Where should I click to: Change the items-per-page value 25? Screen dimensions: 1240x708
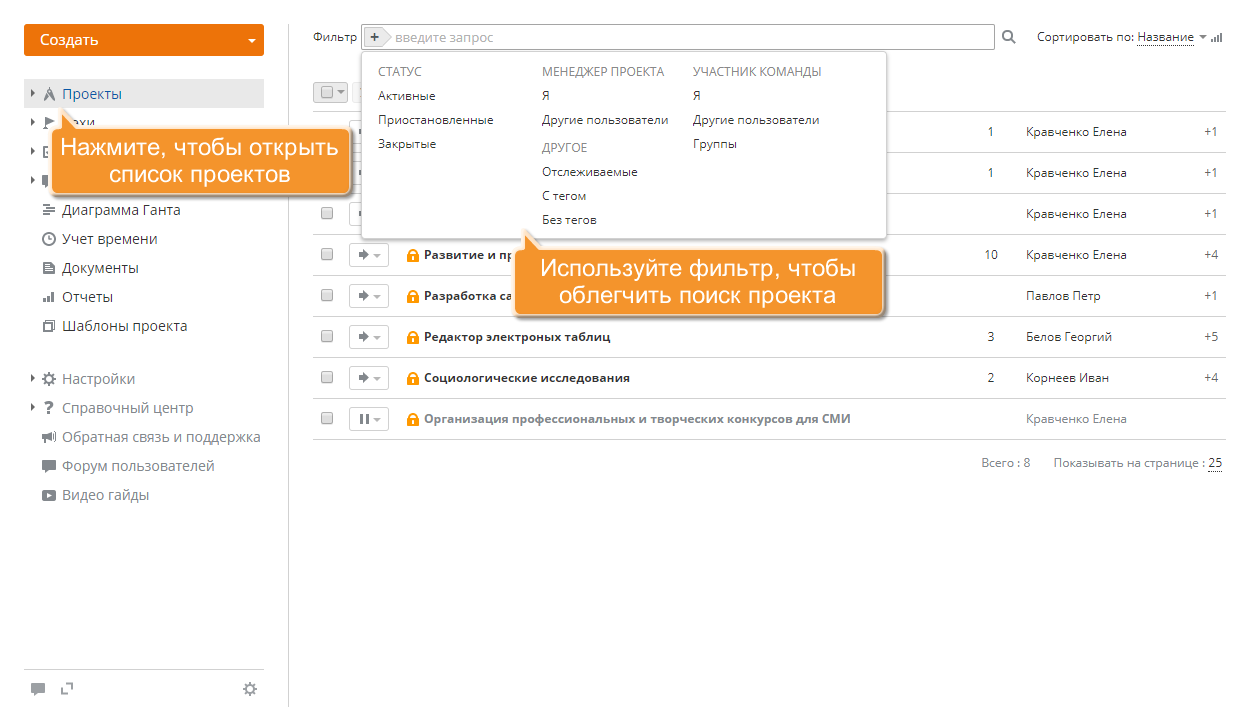pos(1215,464)
